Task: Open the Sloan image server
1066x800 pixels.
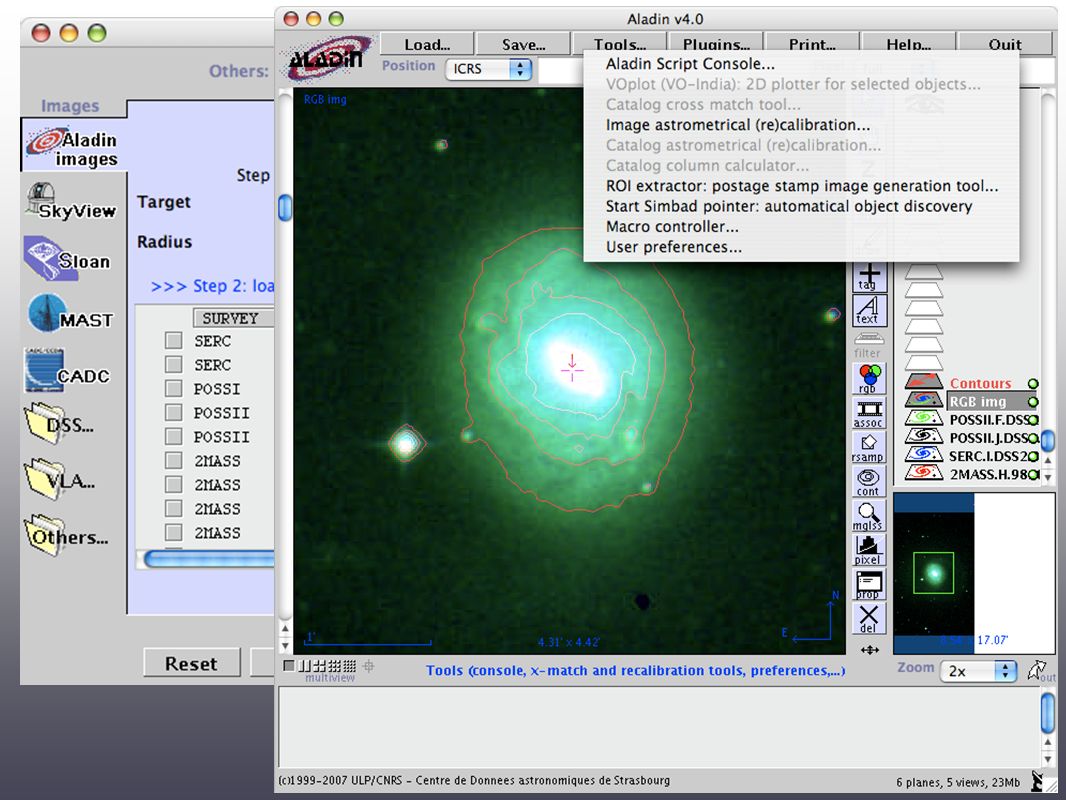Action: tap(67, 259)
